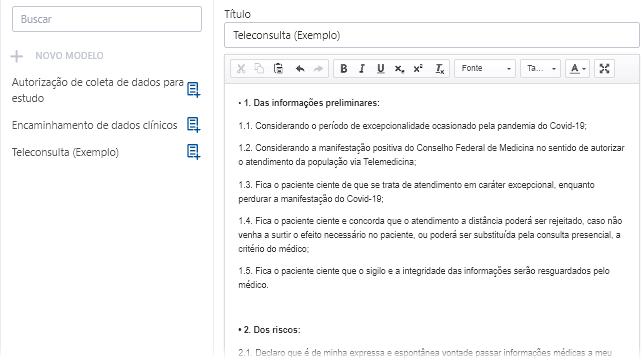Maximize the editor with the expand icon
641x363 pixels.
coord(604,68)
